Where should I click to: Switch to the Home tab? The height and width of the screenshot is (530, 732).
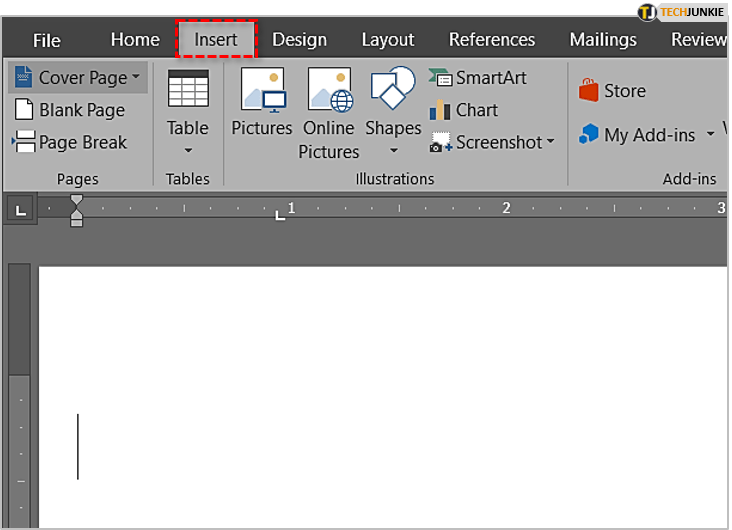pos(135,40)
